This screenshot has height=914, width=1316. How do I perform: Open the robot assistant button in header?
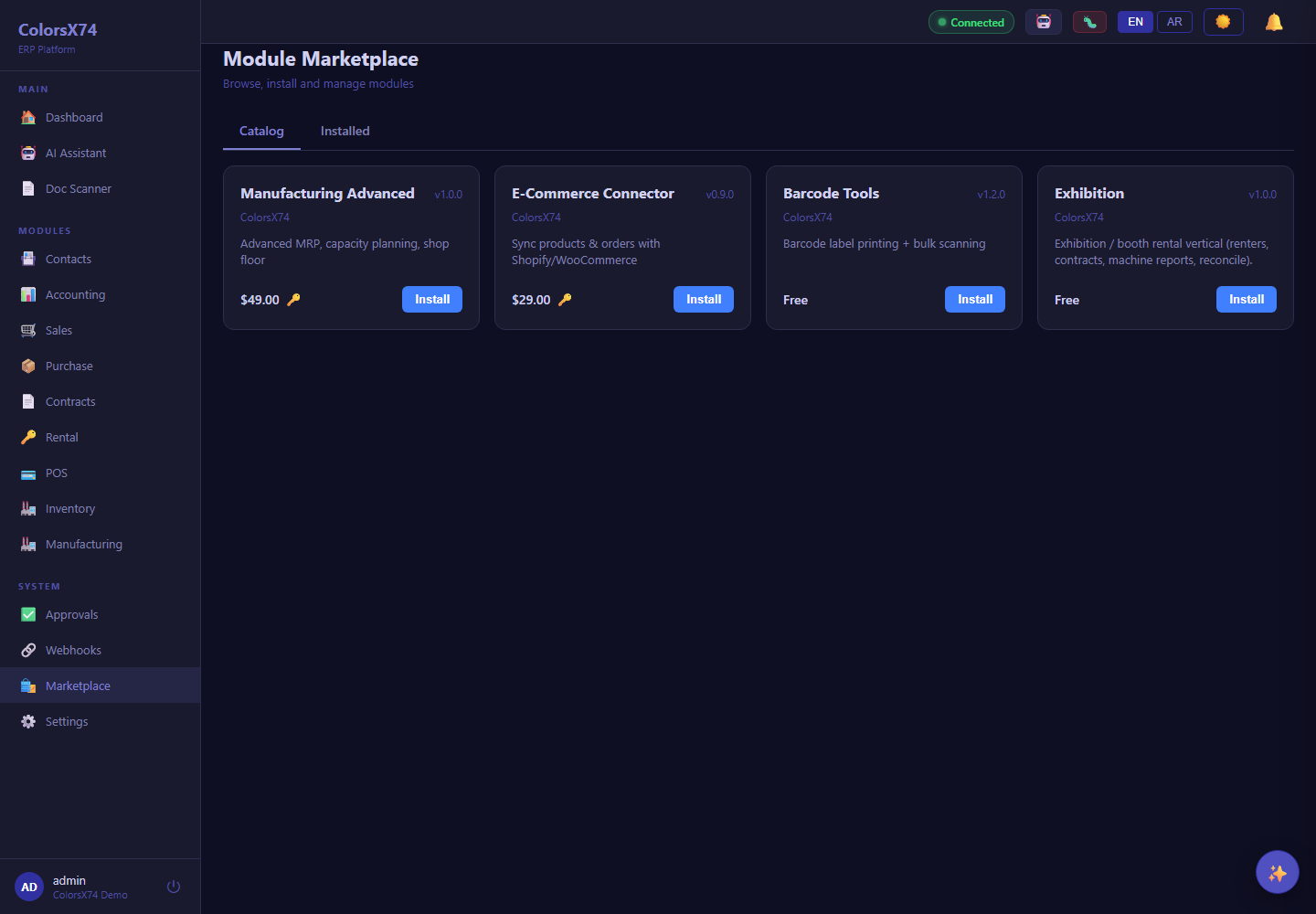click(x=1044, y=22)
